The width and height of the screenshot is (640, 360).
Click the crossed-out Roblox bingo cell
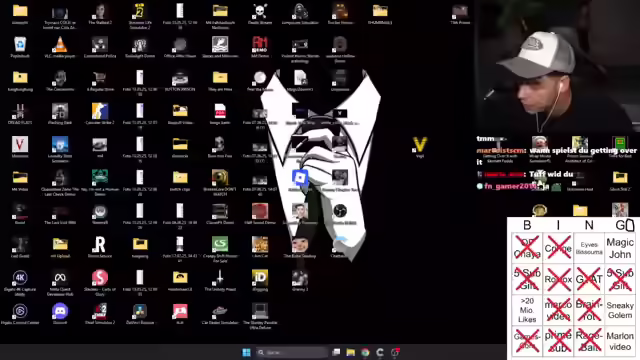(558, 279)
